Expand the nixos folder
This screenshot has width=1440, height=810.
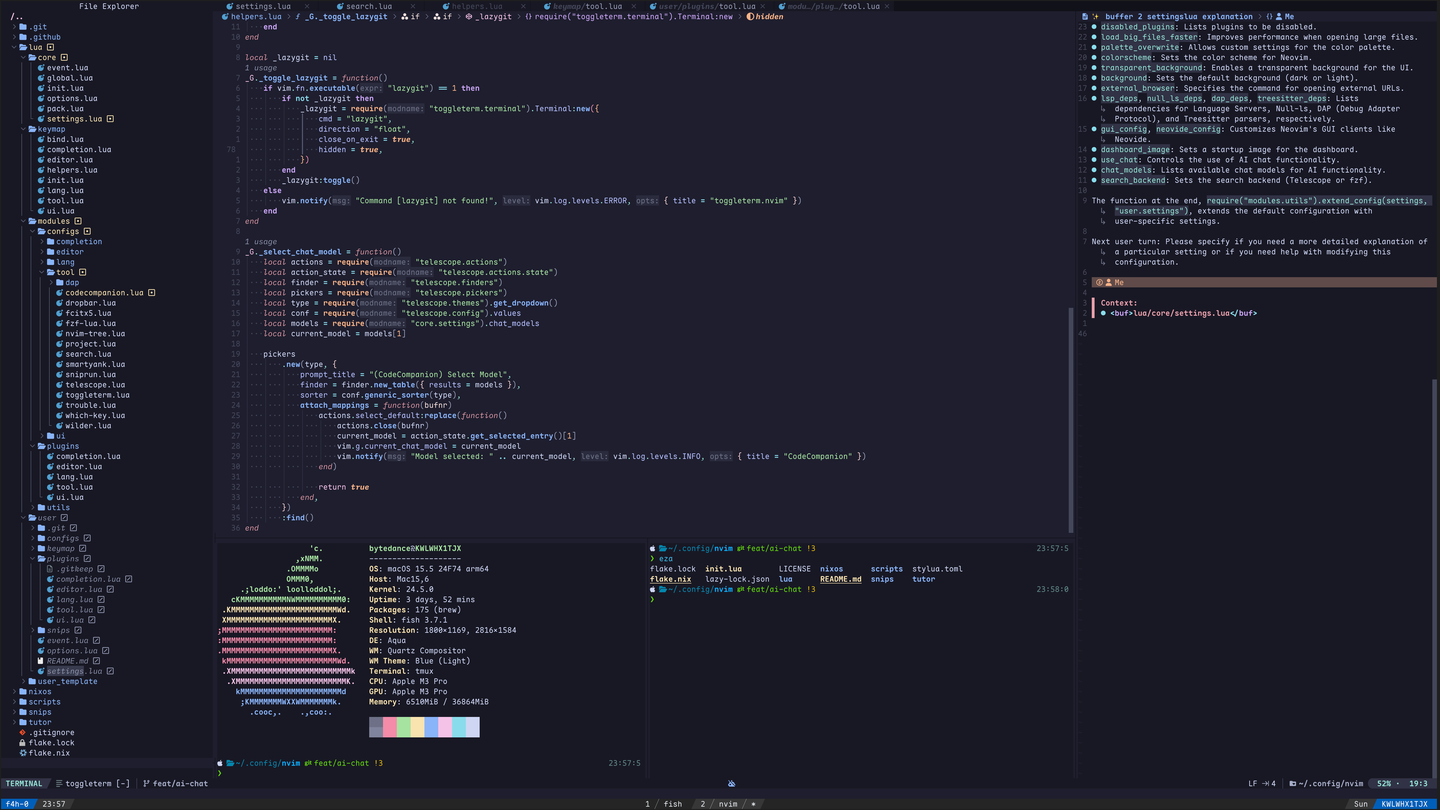39,692
